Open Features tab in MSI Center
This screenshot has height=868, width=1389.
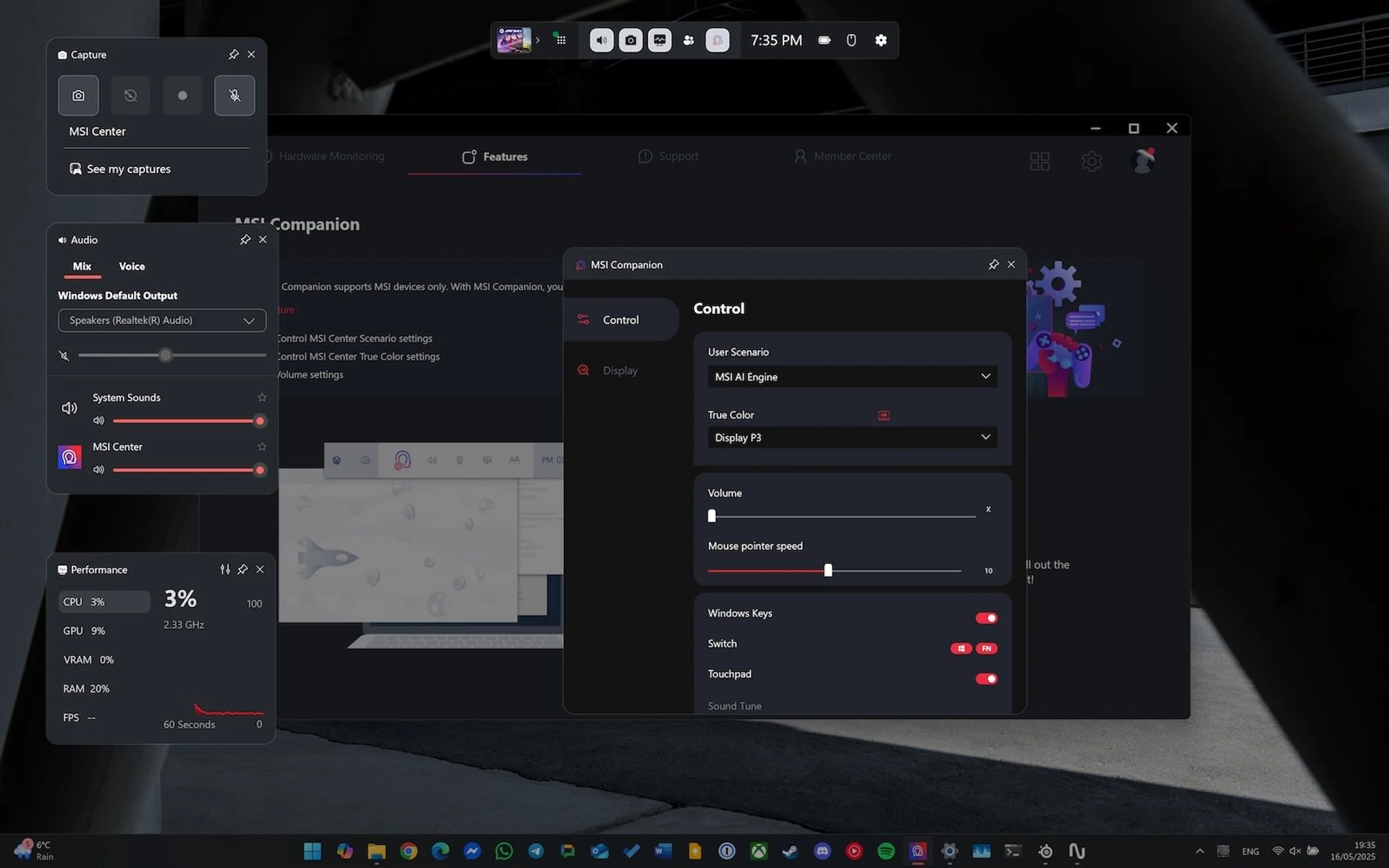[x=495, y=156]
